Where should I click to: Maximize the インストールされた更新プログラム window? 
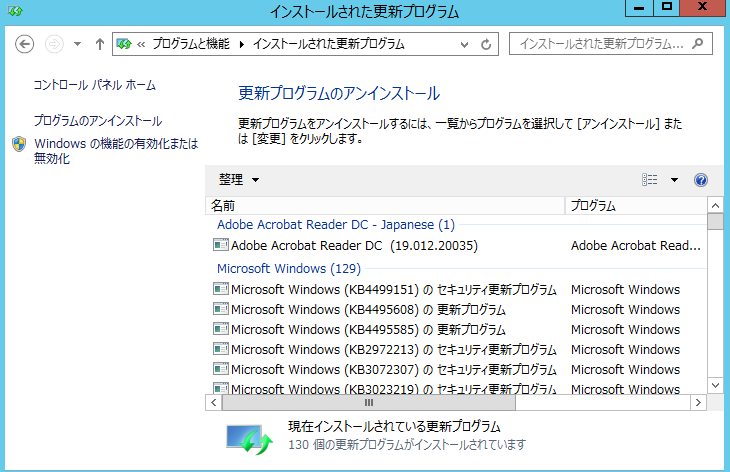click(x=667, y=8)
